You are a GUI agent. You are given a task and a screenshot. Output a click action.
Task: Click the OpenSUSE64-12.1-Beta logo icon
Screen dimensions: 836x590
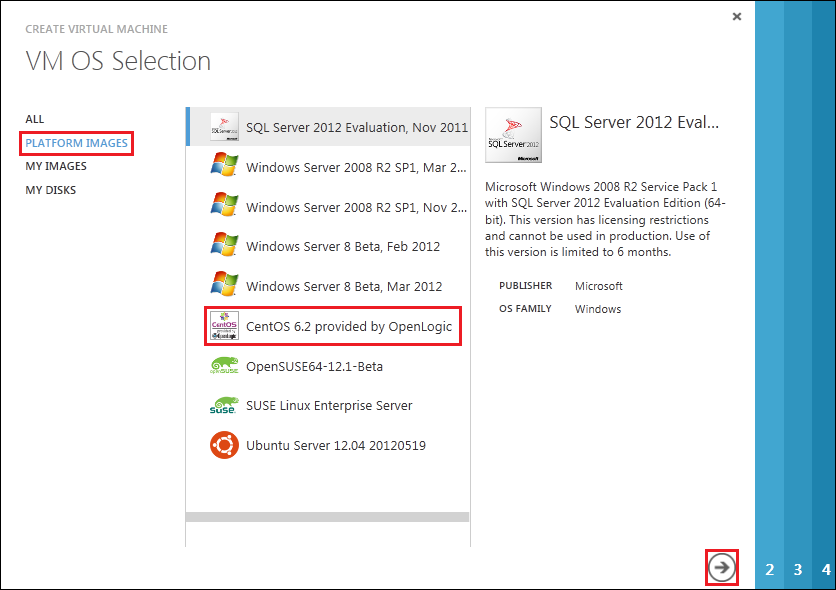225,366
